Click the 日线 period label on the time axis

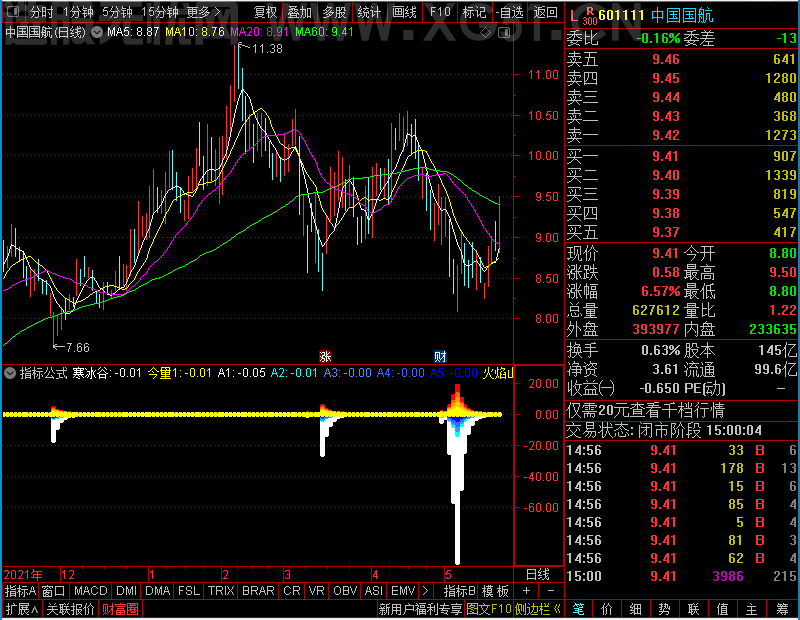tap(538, 575)
